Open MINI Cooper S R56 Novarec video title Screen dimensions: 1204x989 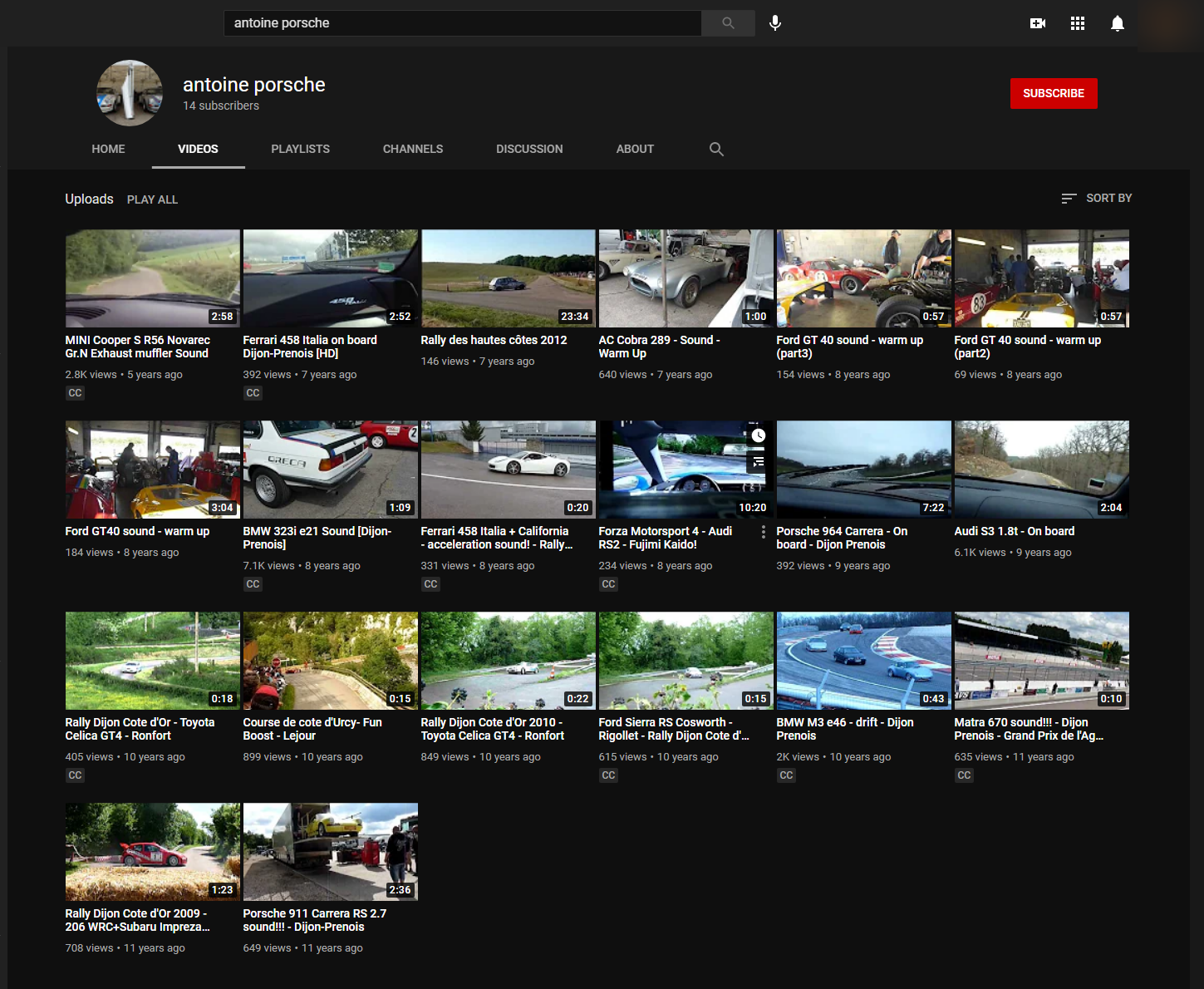click(138, 347)
